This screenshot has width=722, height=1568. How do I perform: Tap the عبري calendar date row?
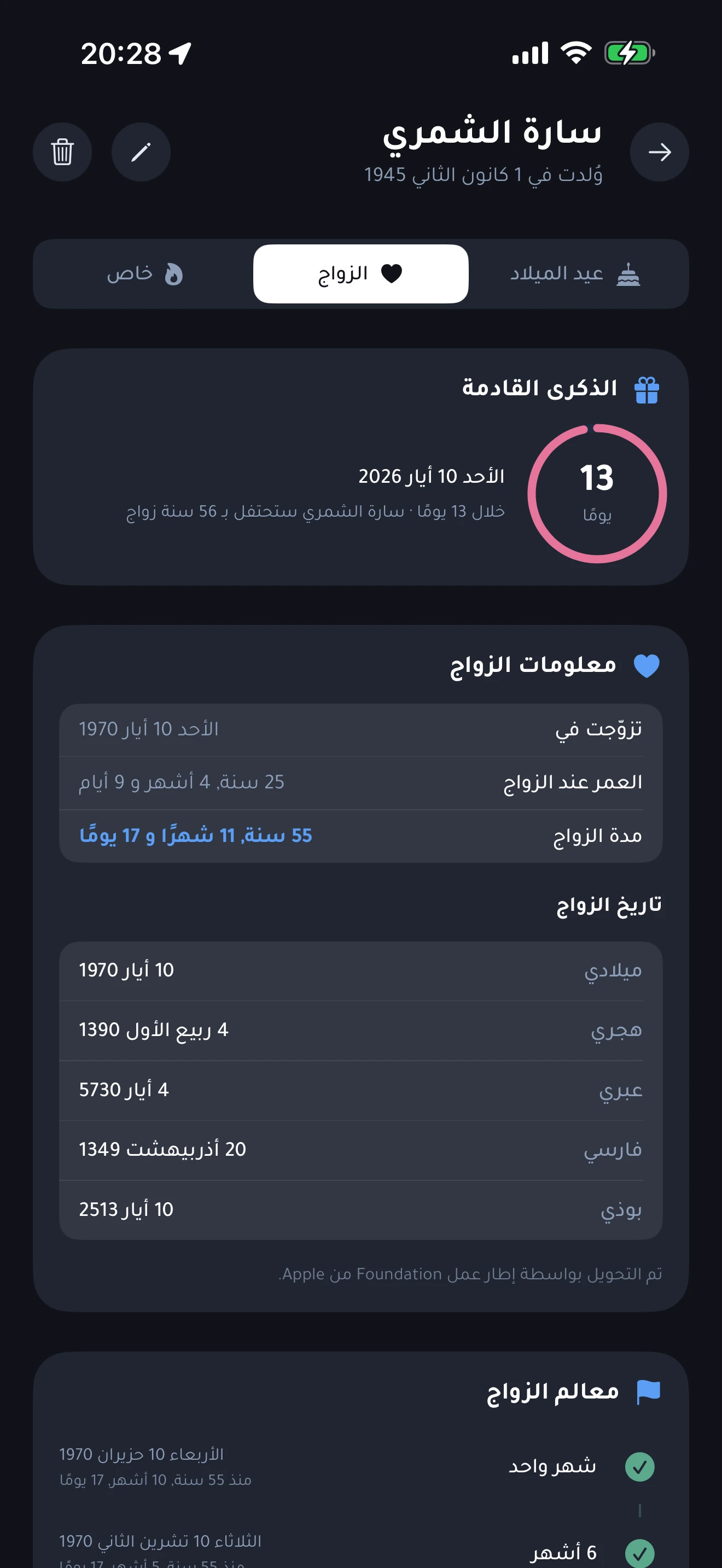[360, 1090]
